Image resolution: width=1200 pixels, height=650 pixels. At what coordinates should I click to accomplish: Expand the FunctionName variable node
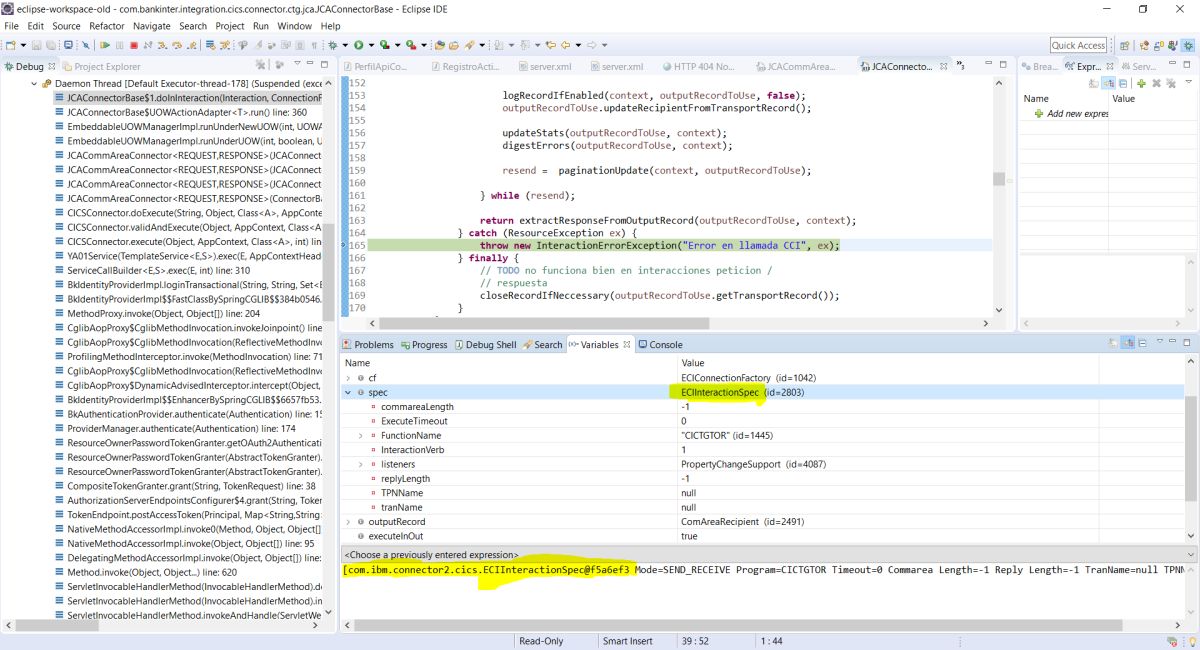pyautogui.click(x=361, y=435)
